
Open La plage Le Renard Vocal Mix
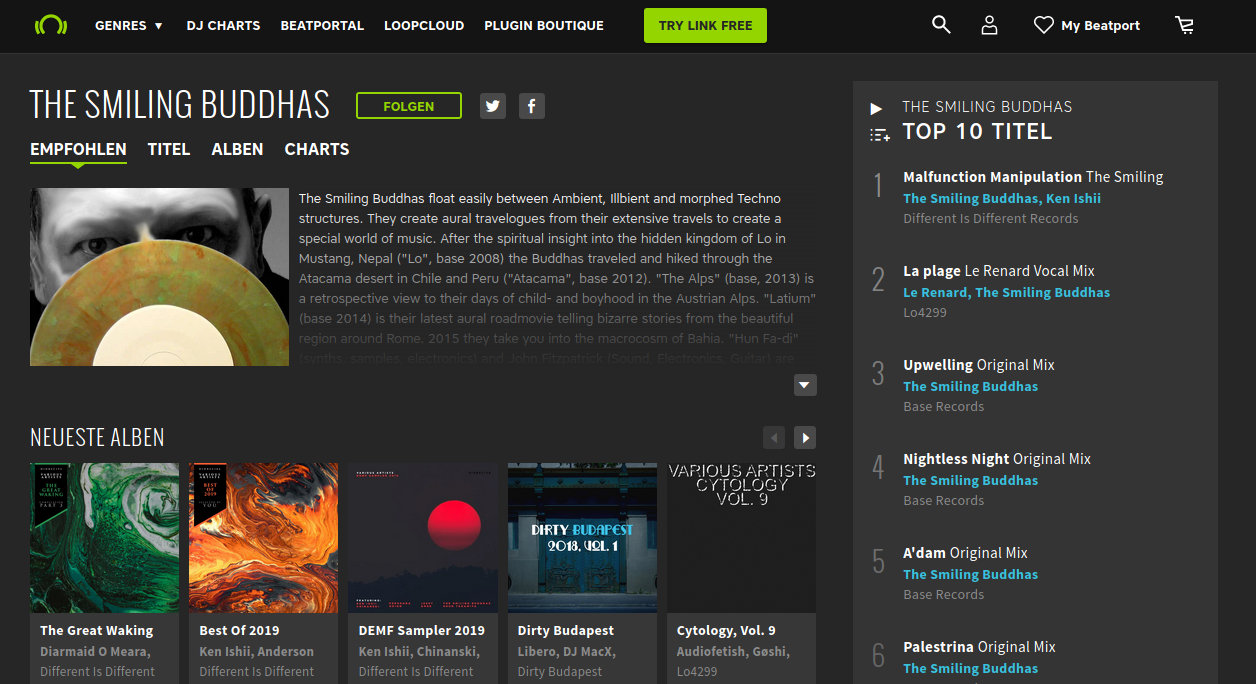pyautogui.click(x=999, y=271)
